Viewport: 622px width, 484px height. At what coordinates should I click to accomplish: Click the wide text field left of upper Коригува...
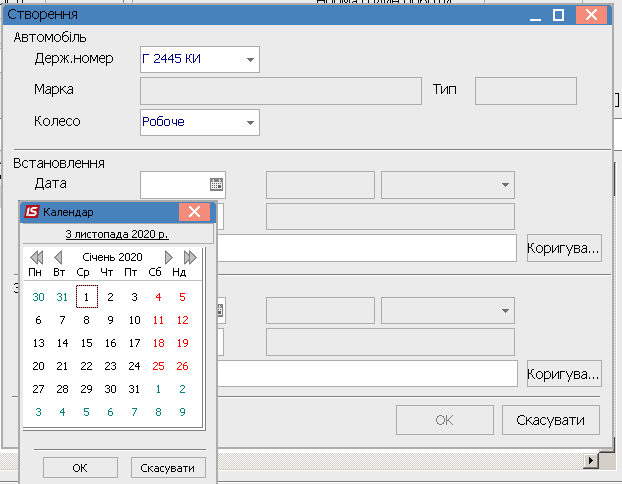(x=367, y=248)
